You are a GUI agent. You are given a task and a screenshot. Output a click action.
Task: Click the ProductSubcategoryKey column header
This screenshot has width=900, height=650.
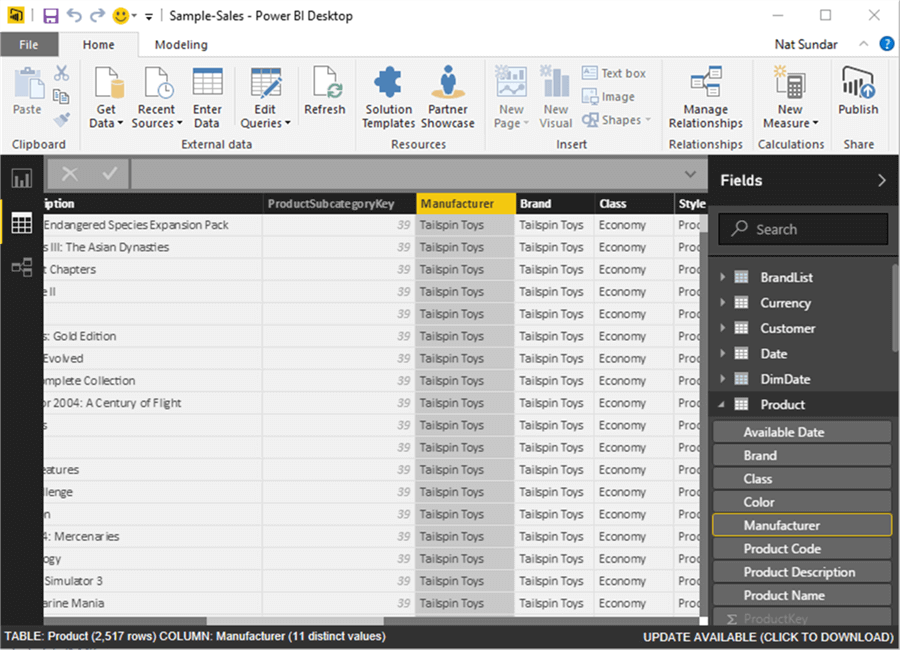[x=339, y=204]
